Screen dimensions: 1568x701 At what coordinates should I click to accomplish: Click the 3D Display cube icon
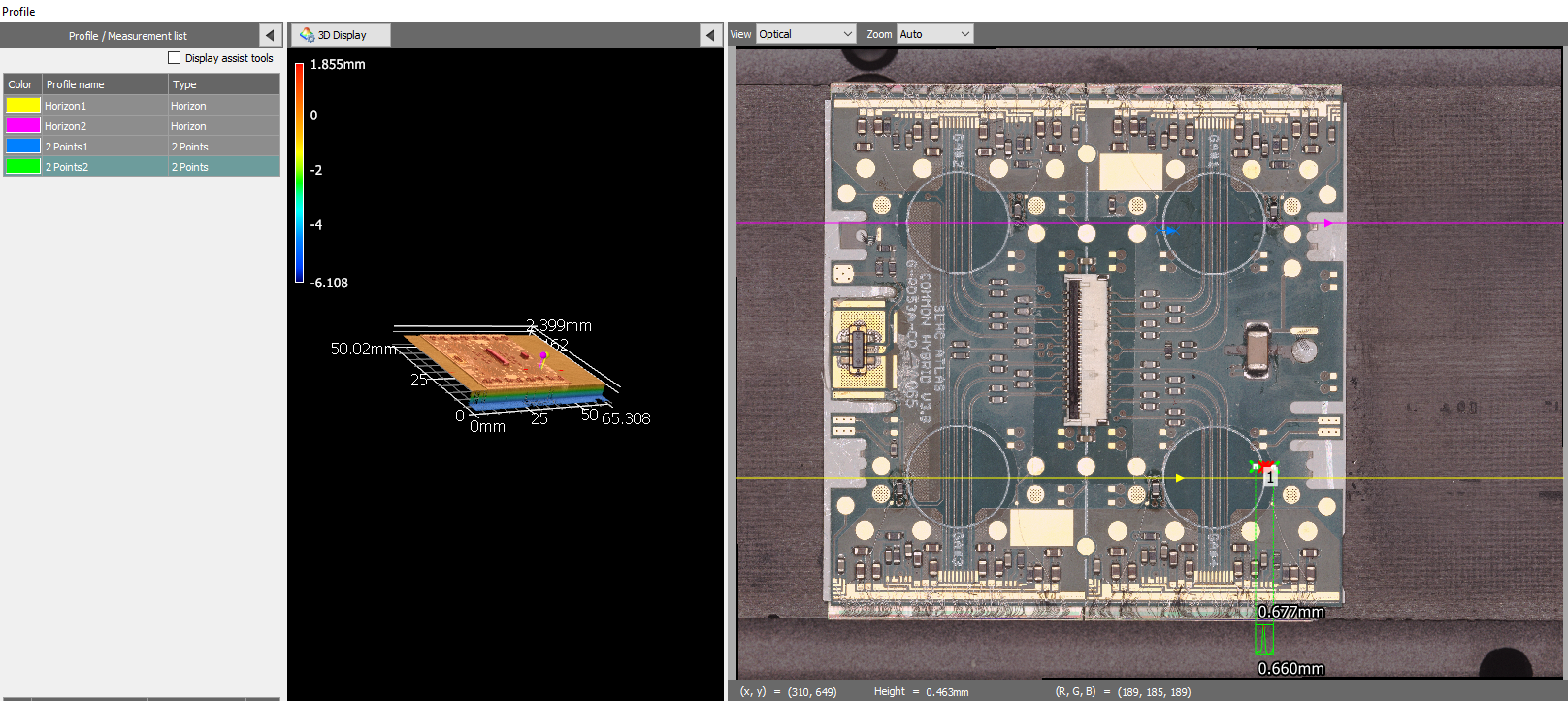click(x=307, y=35)
